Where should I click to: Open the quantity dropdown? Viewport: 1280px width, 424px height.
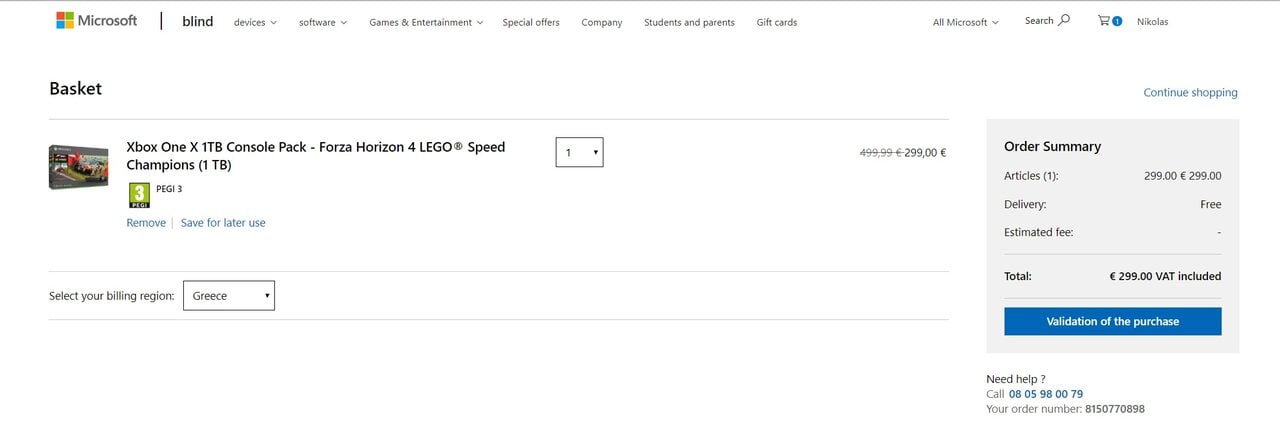point(579,152)
